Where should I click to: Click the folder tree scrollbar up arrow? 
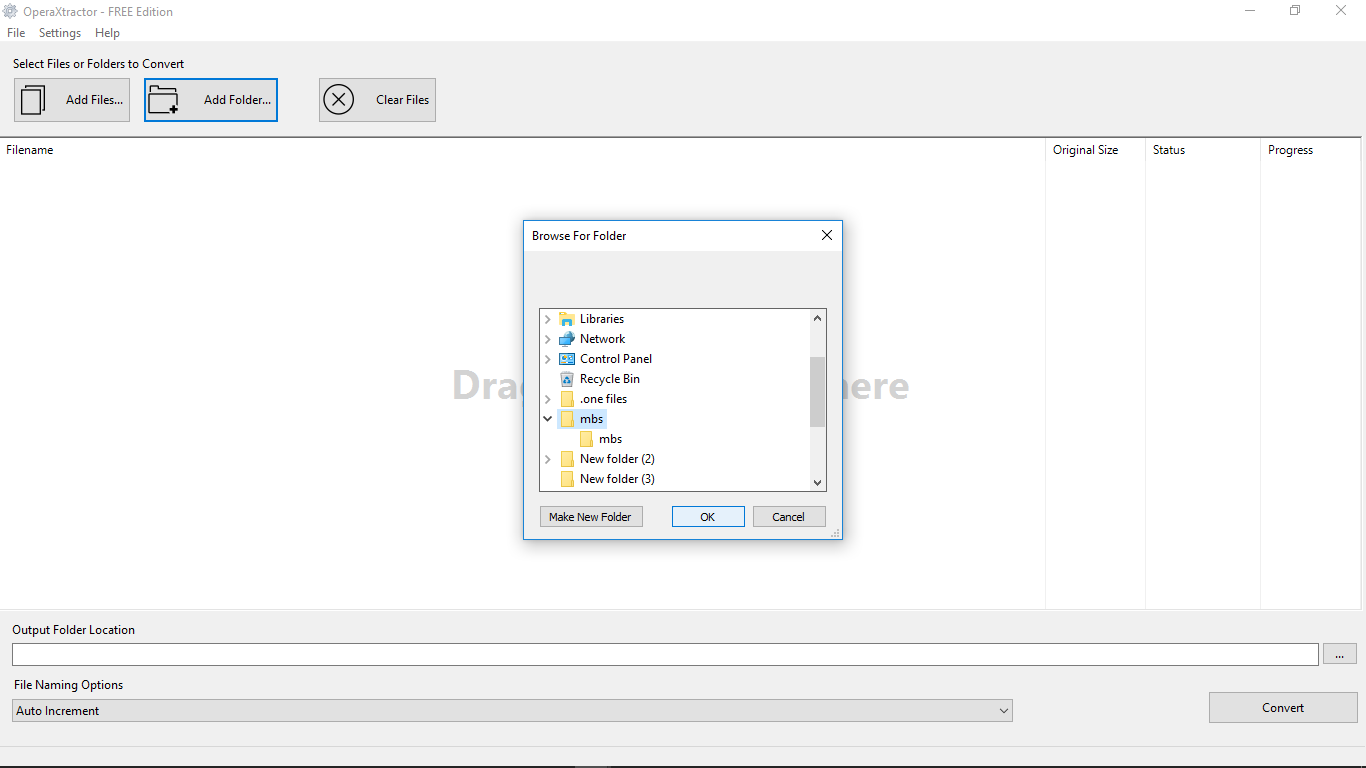818,319
